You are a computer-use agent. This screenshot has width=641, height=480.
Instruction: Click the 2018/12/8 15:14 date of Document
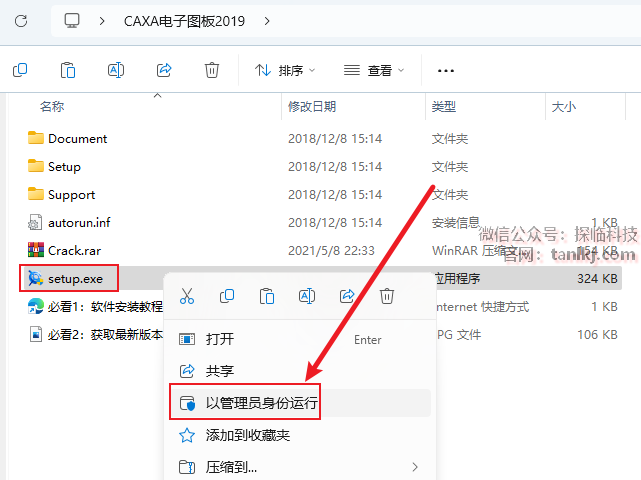tap(335, 139)
